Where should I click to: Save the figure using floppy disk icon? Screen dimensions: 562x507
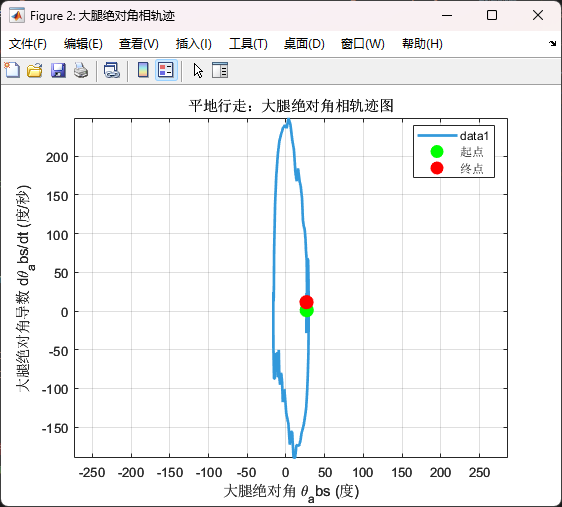coord(58,70)
